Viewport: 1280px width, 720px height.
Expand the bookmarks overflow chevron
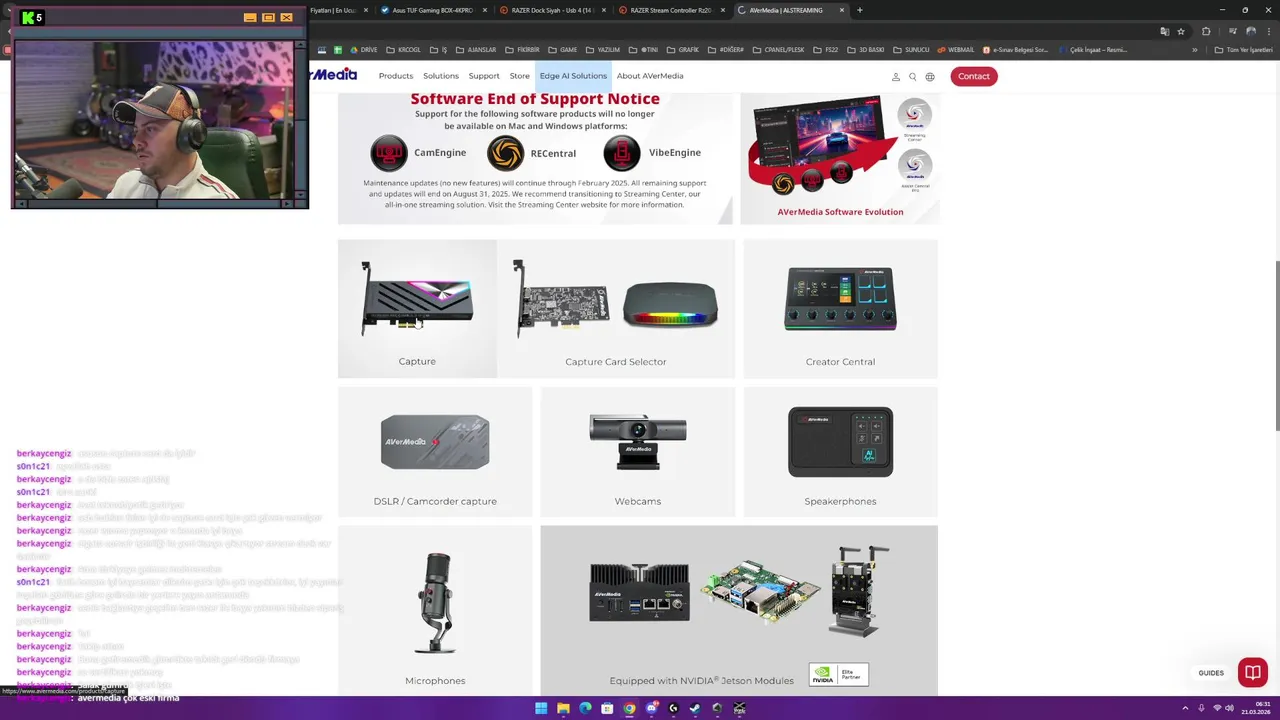1194,50
